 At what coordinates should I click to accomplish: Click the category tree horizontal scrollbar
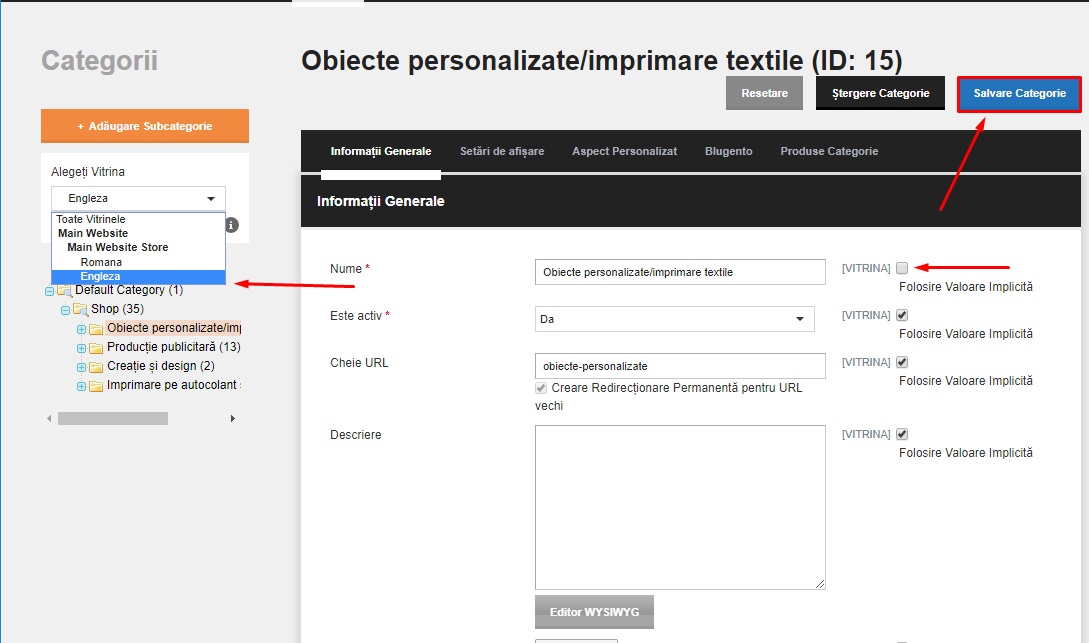[113, 419]
